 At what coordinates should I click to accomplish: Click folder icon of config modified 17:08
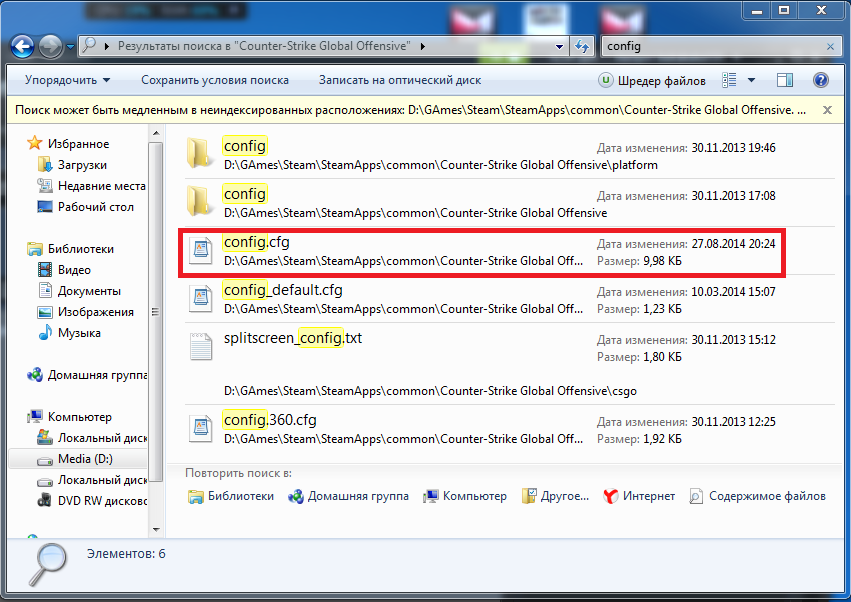(x=198, y=201)
